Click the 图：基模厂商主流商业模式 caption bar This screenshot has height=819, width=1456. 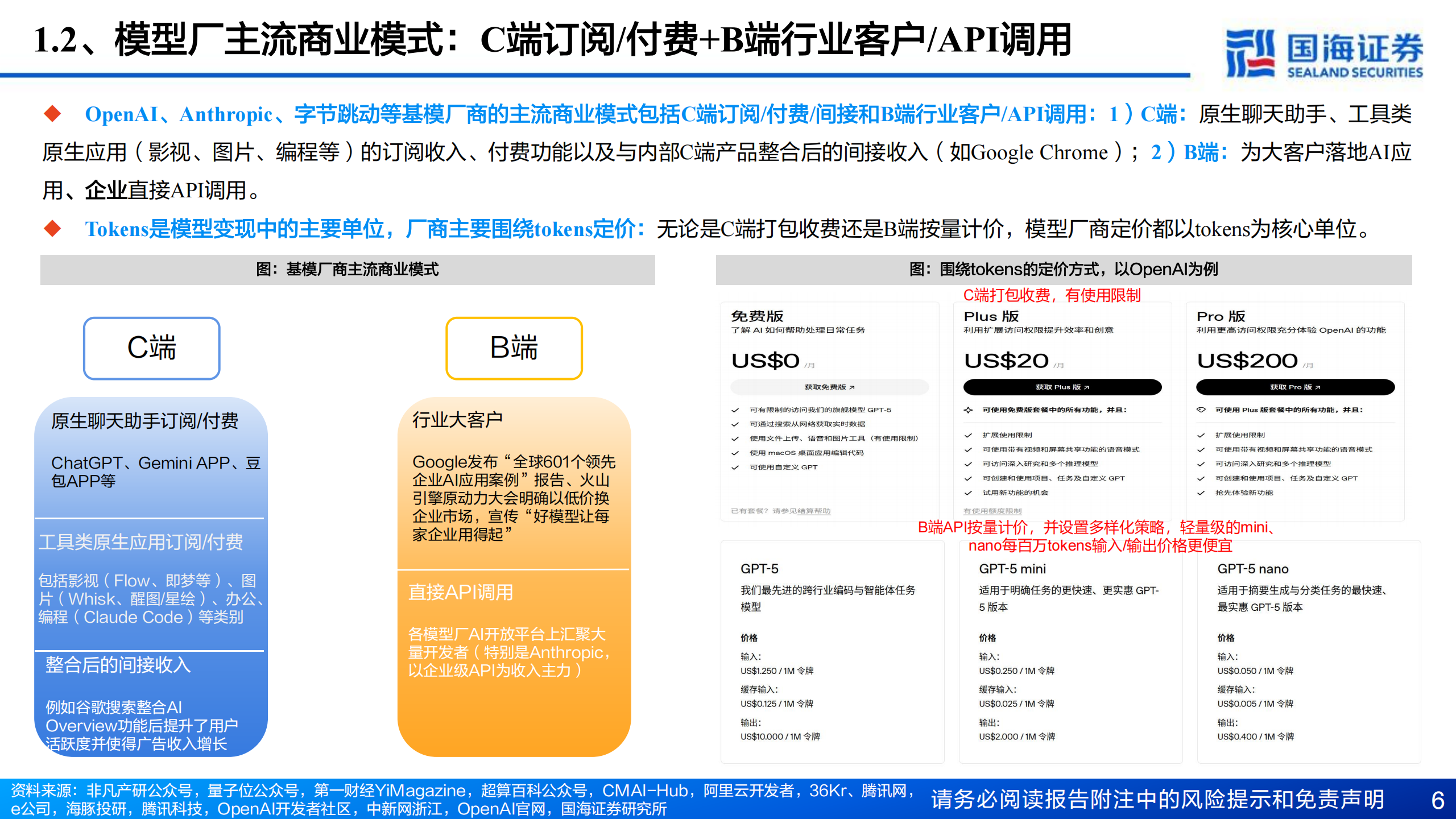[348, 270]
